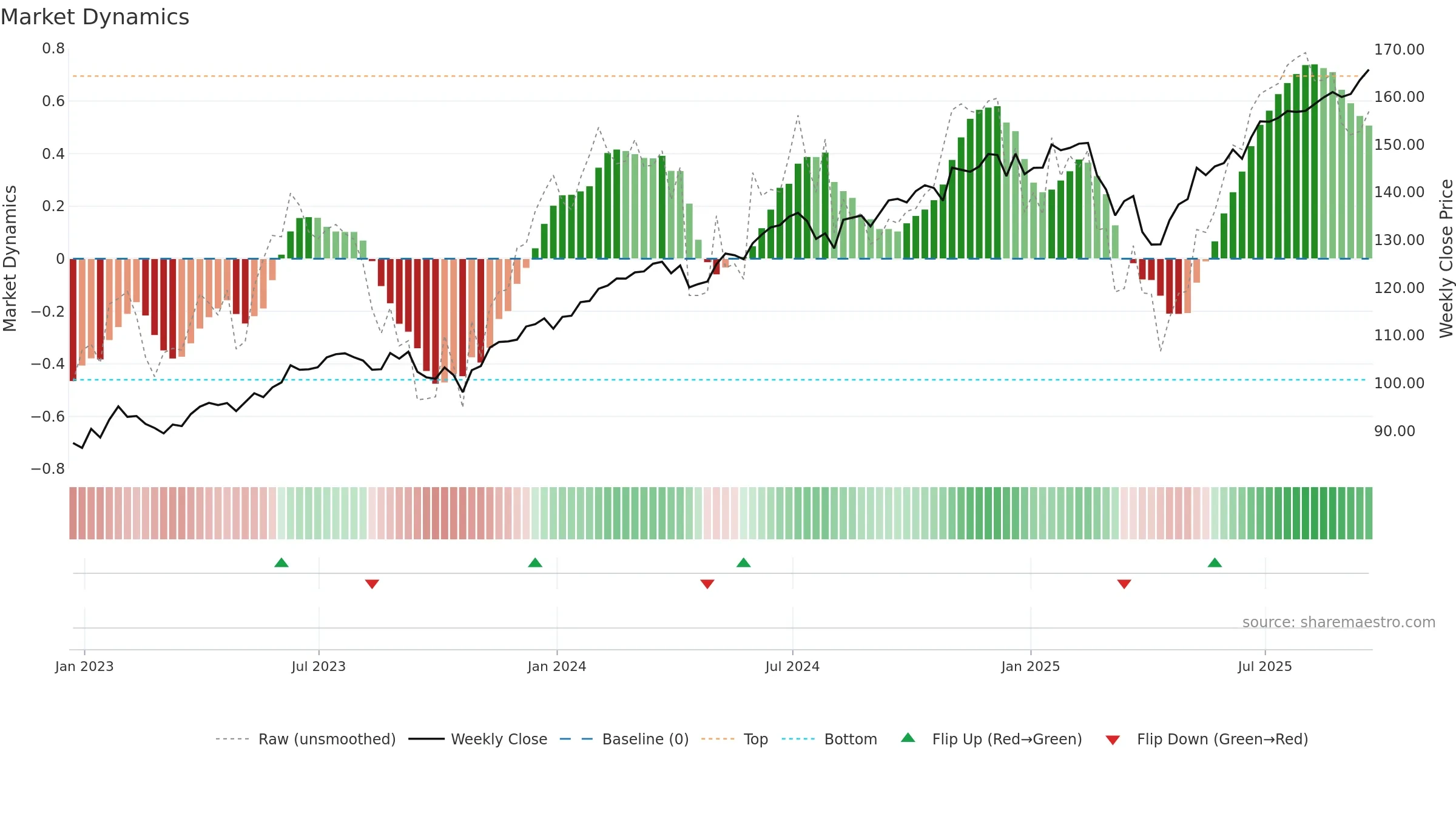The image size is (1456, 819).
Task: Click the '−0.4' left axis tick label
Action: [x=48, y=364]
